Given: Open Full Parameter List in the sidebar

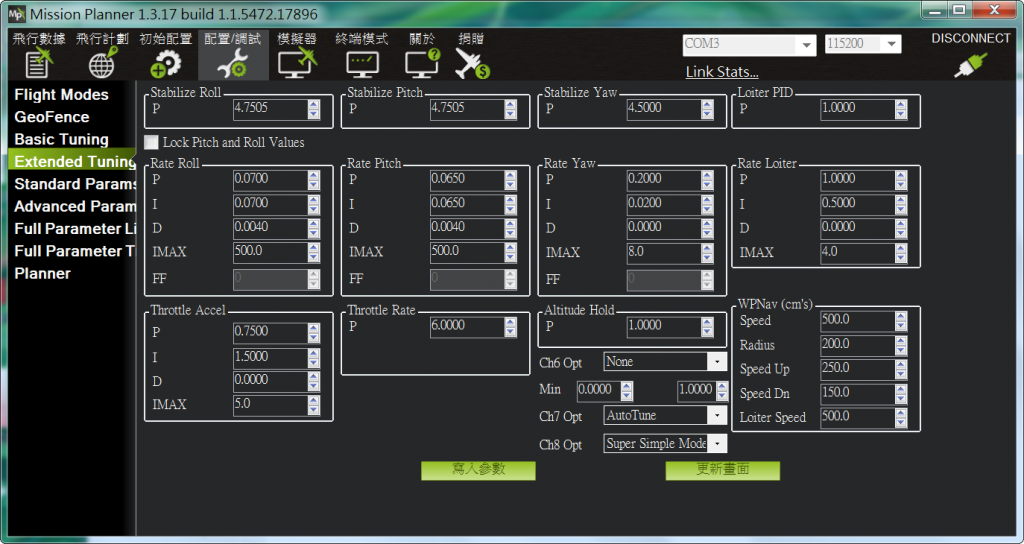Looking at the screenshot, I should coord(74,229).
